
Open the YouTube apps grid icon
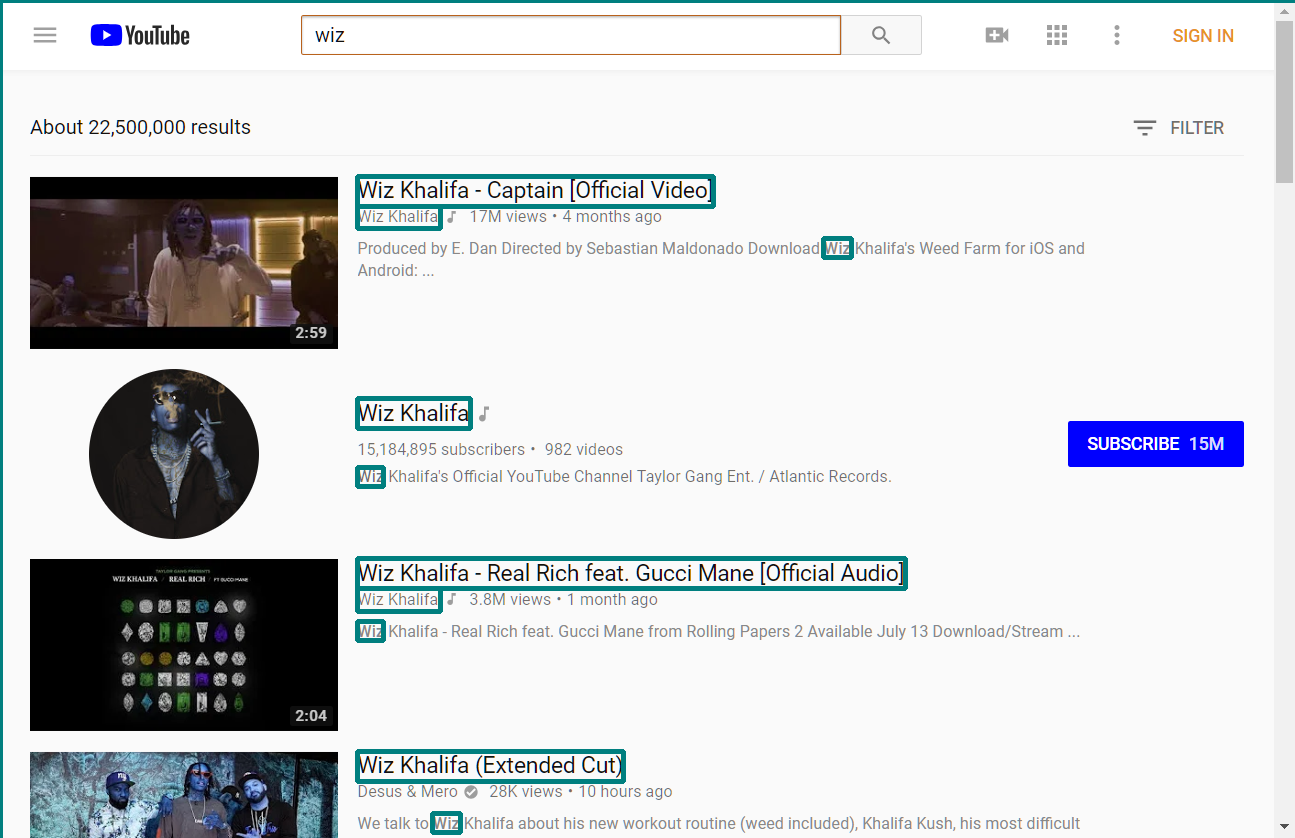pos(1057,35)
